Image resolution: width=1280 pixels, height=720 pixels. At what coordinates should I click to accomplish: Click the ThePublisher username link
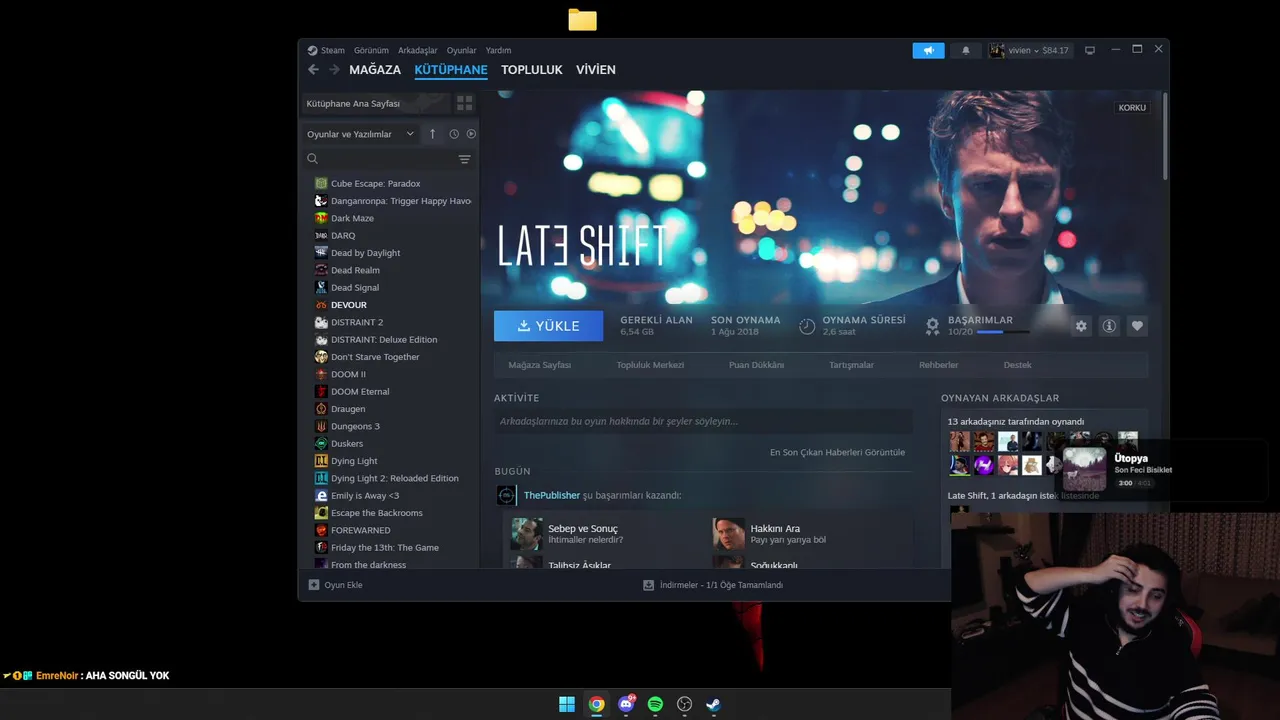tap(552, 495)
